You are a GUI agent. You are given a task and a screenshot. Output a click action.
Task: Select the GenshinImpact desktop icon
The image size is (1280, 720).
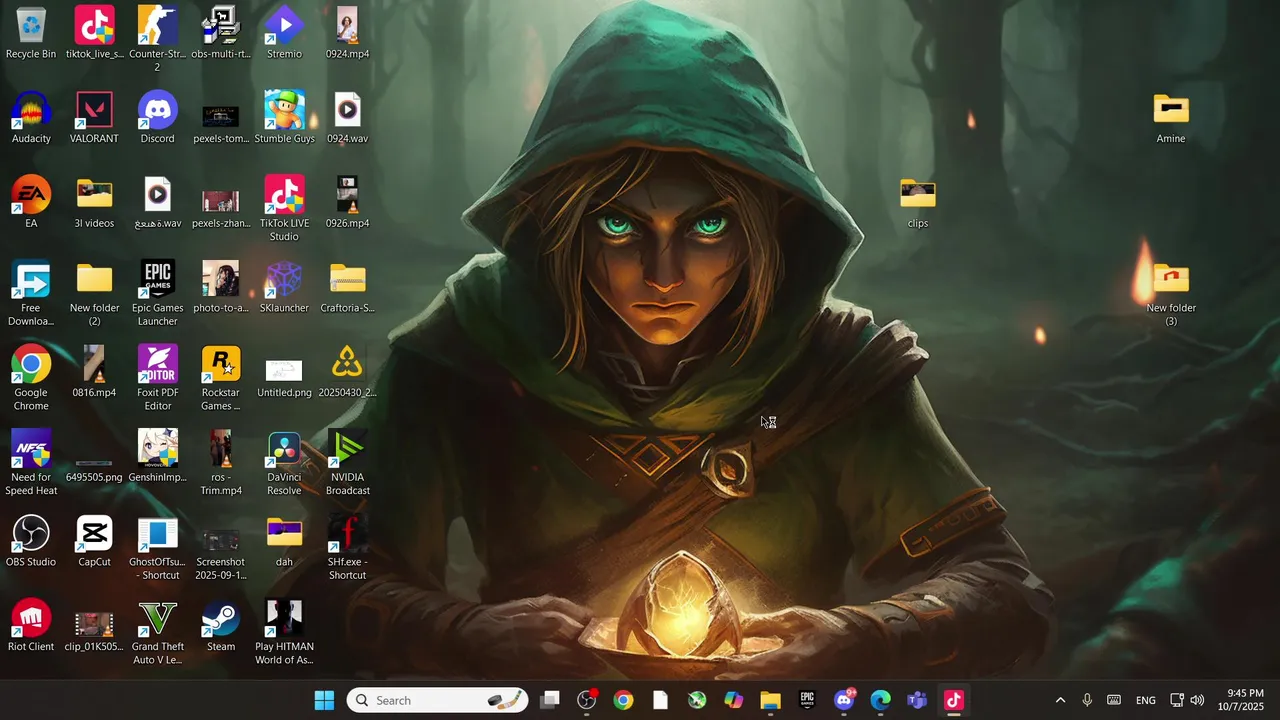[x=157, y=456]
